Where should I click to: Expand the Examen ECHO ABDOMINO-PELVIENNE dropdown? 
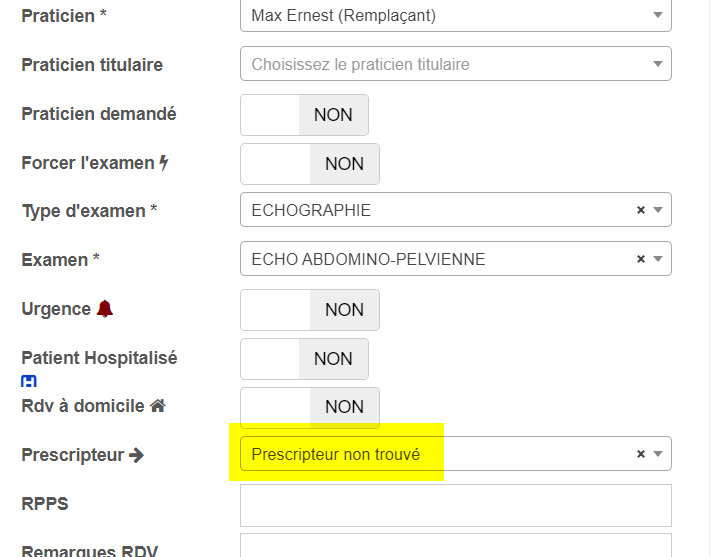440,259
